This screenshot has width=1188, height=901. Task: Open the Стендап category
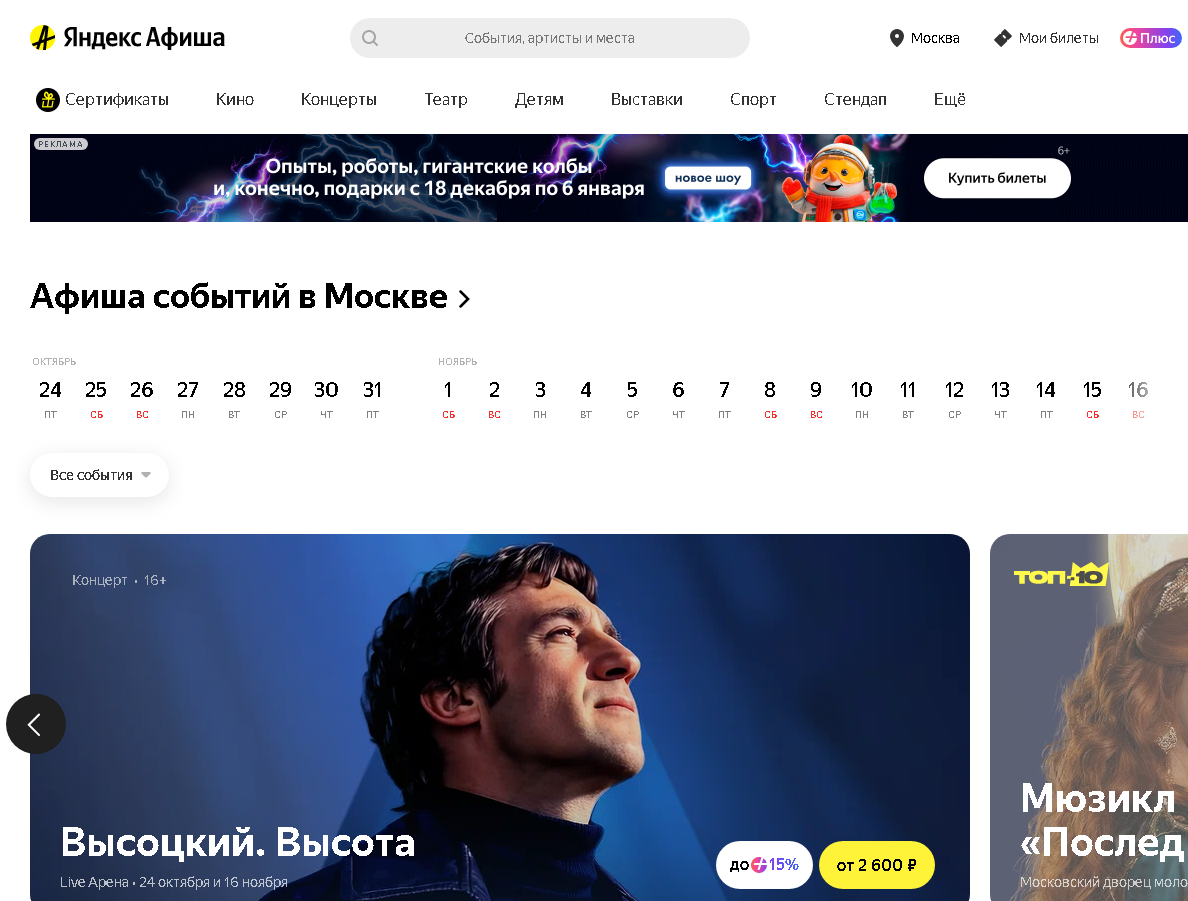[x=855, y=99]
